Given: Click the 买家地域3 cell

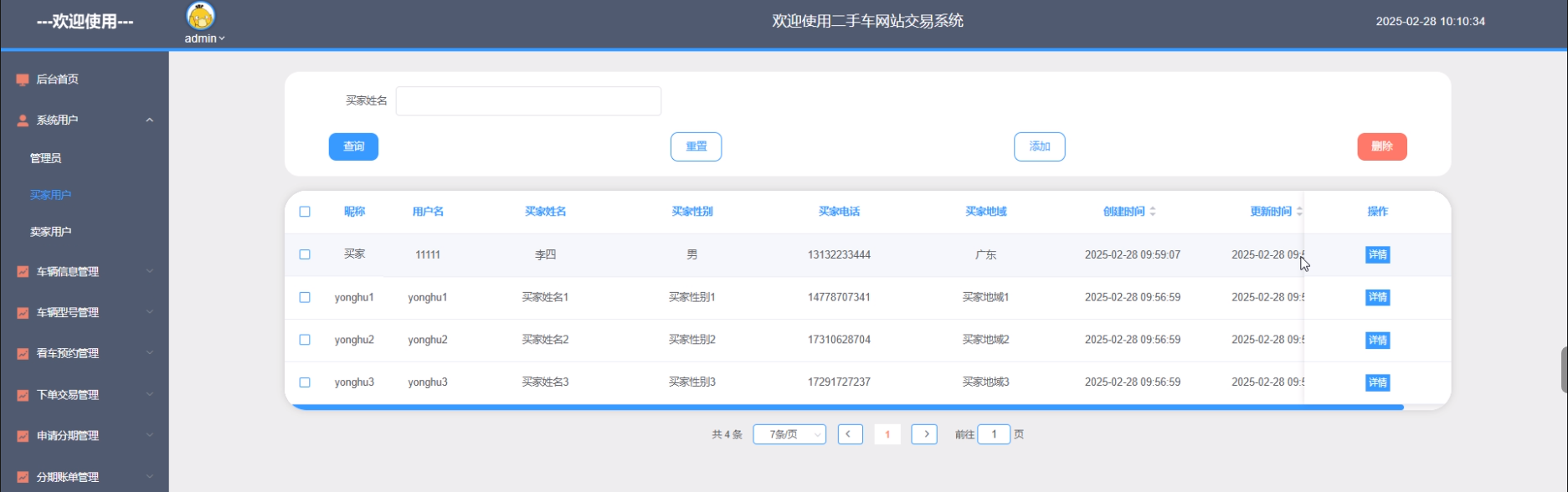Looking at the screenshot, I should [x=986, y=382].
